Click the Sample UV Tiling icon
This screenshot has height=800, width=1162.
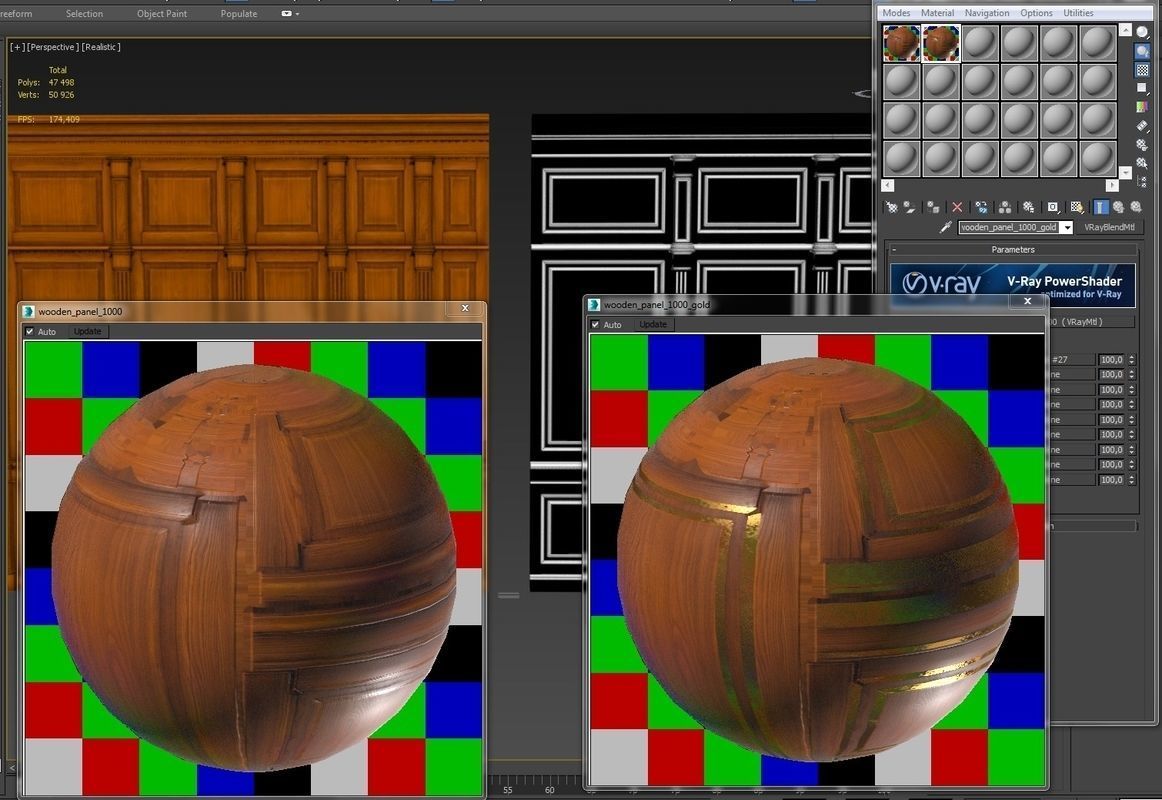[x=1142, y=87]
